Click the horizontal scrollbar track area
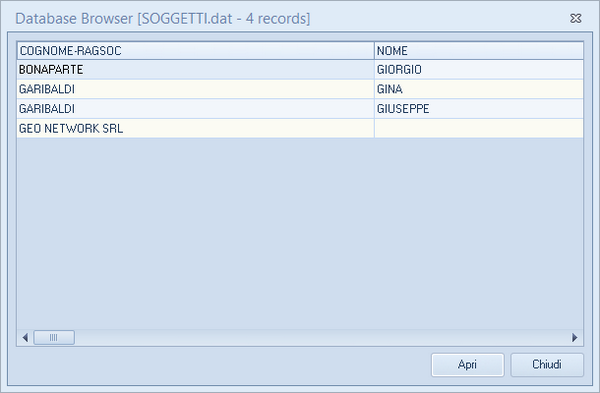Image resolution: width=600 pixels, height=393 pixels. 321,338
